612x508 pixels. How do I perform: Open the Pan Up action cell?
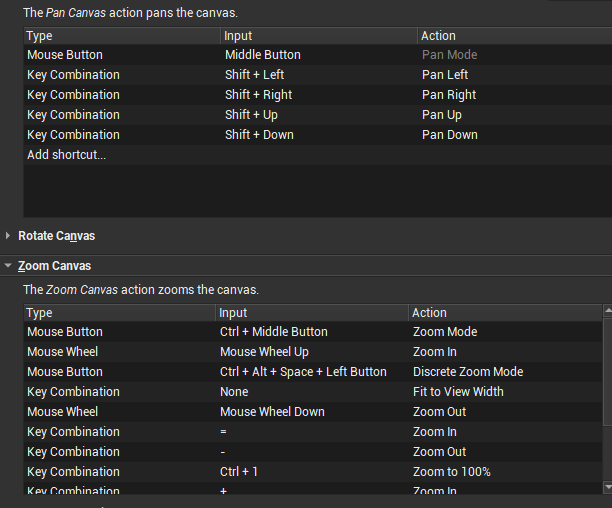(x=442, y=115)
